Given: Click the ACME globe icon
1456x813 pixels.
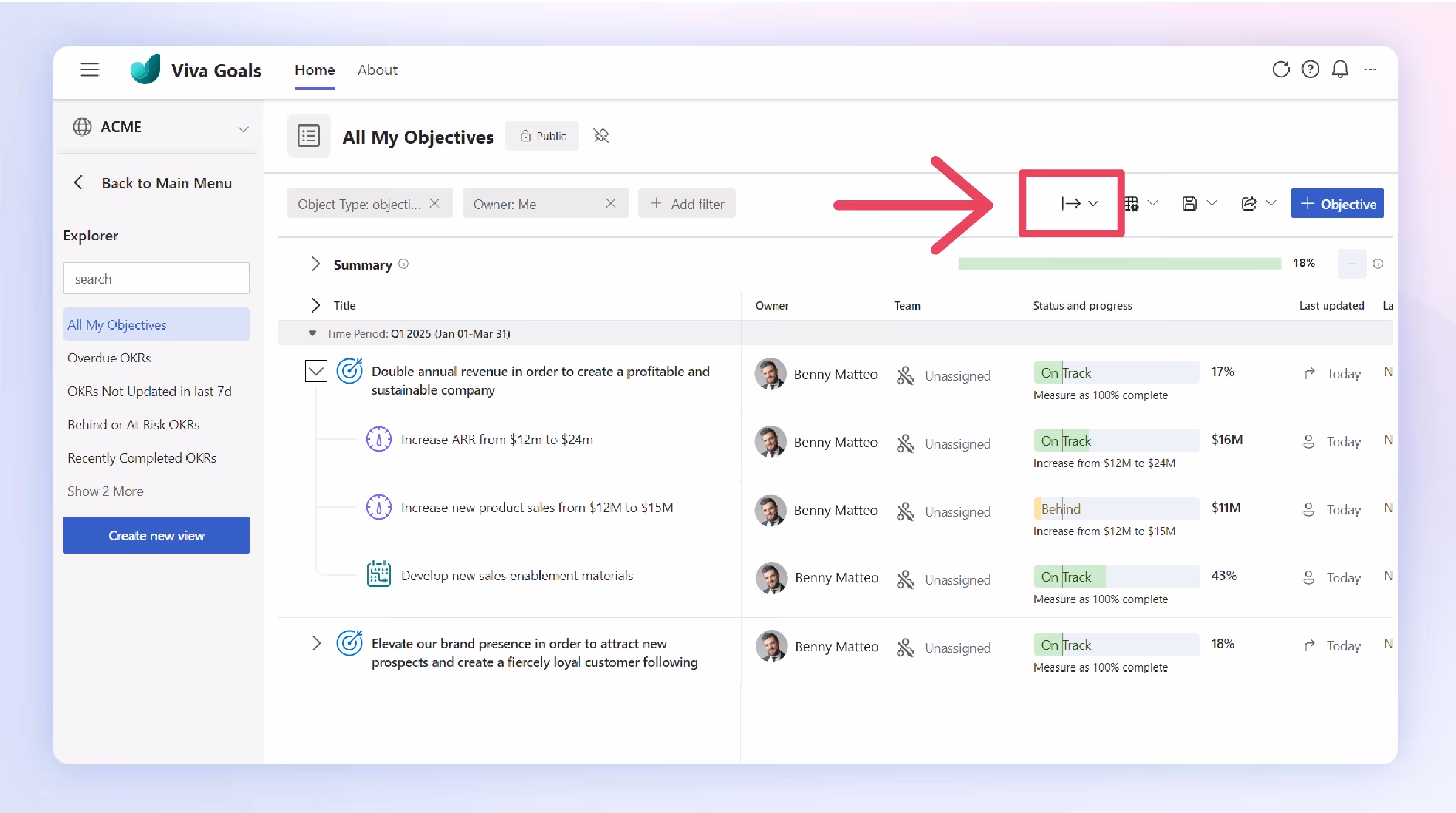Looking at the screenshot, I should (x=82, y=127).
